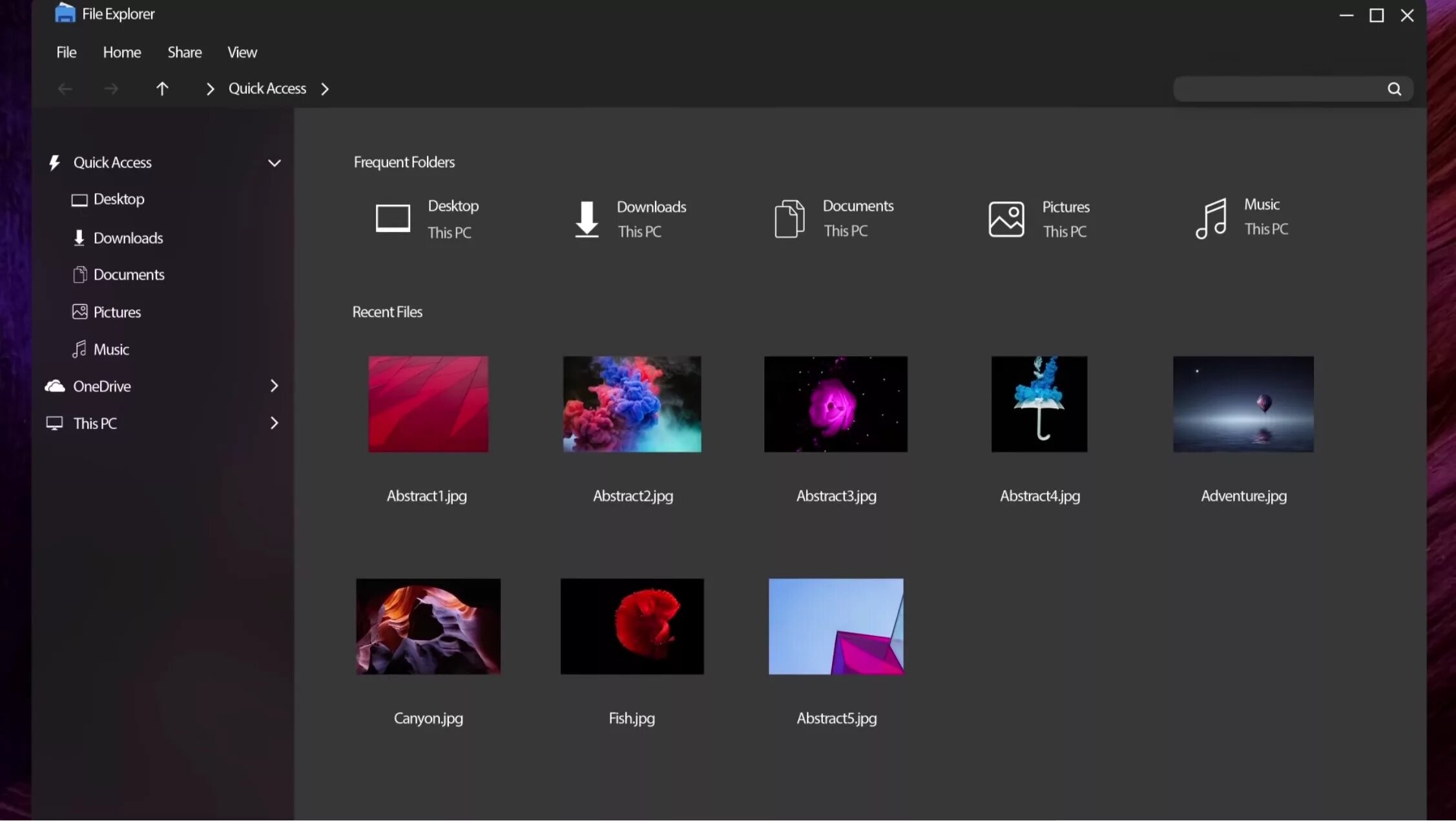Click the Quick Access breadcrumb address bar

click(267, 88)
